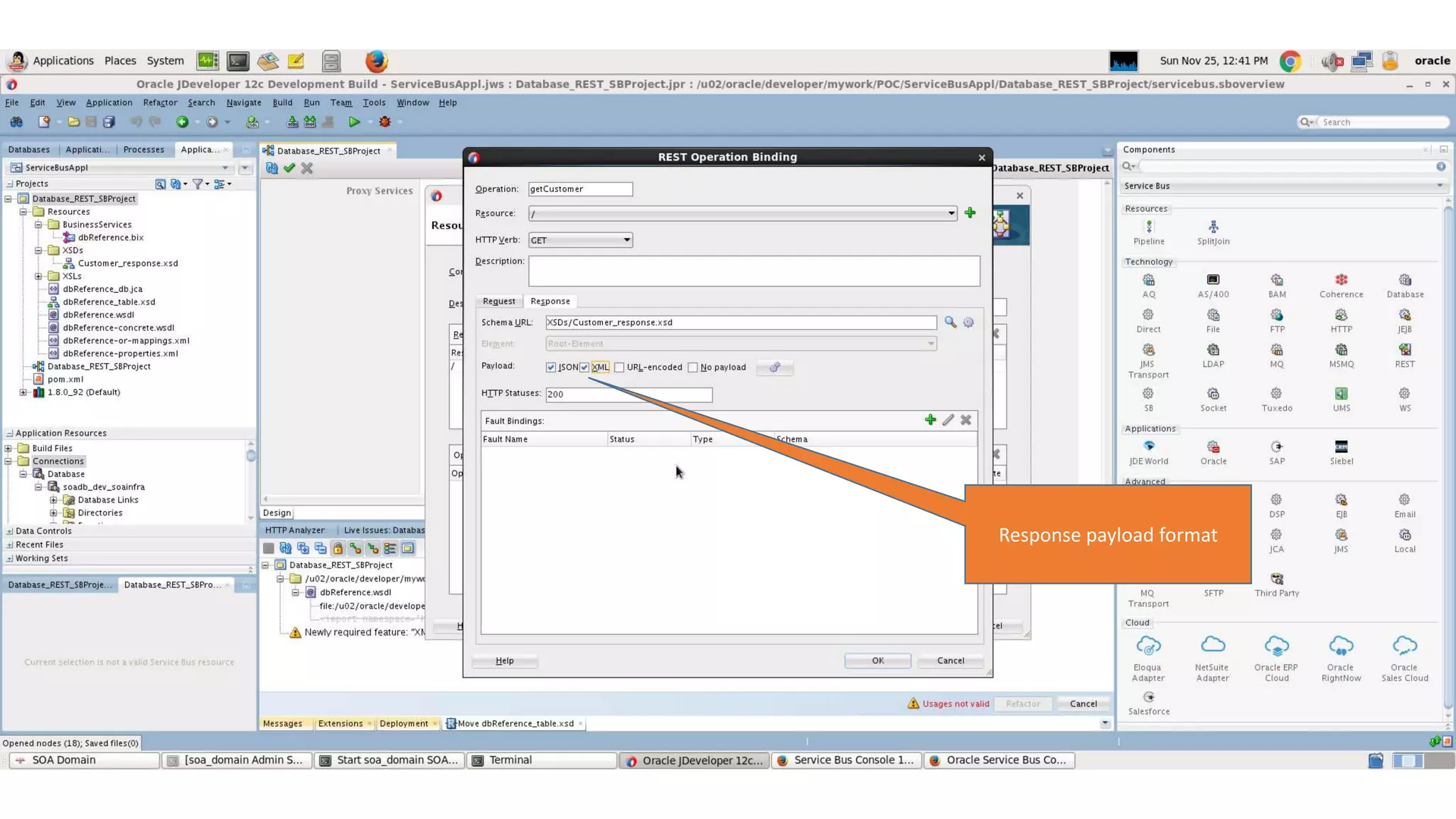Open the Refactor menu
The image size is (1456, 819).
tap(160, 102)
